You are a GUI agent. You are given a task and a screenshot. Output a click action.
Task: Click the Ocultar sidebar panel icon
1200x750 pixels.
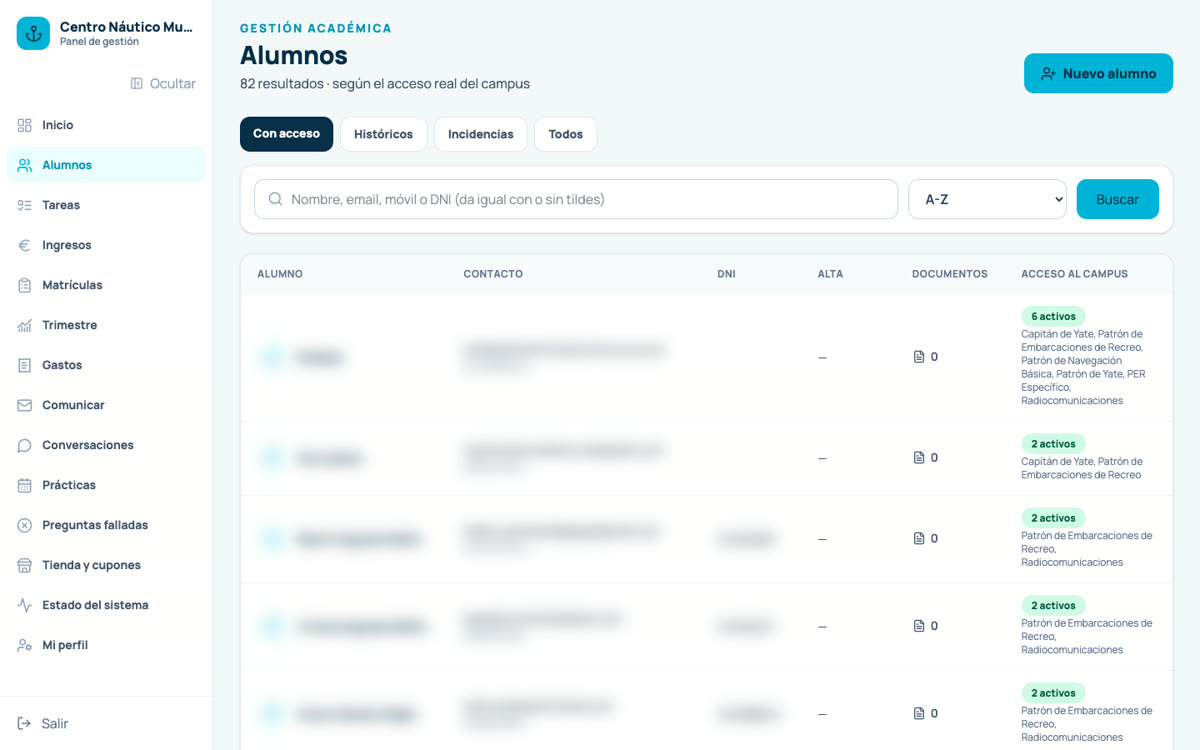137,83
